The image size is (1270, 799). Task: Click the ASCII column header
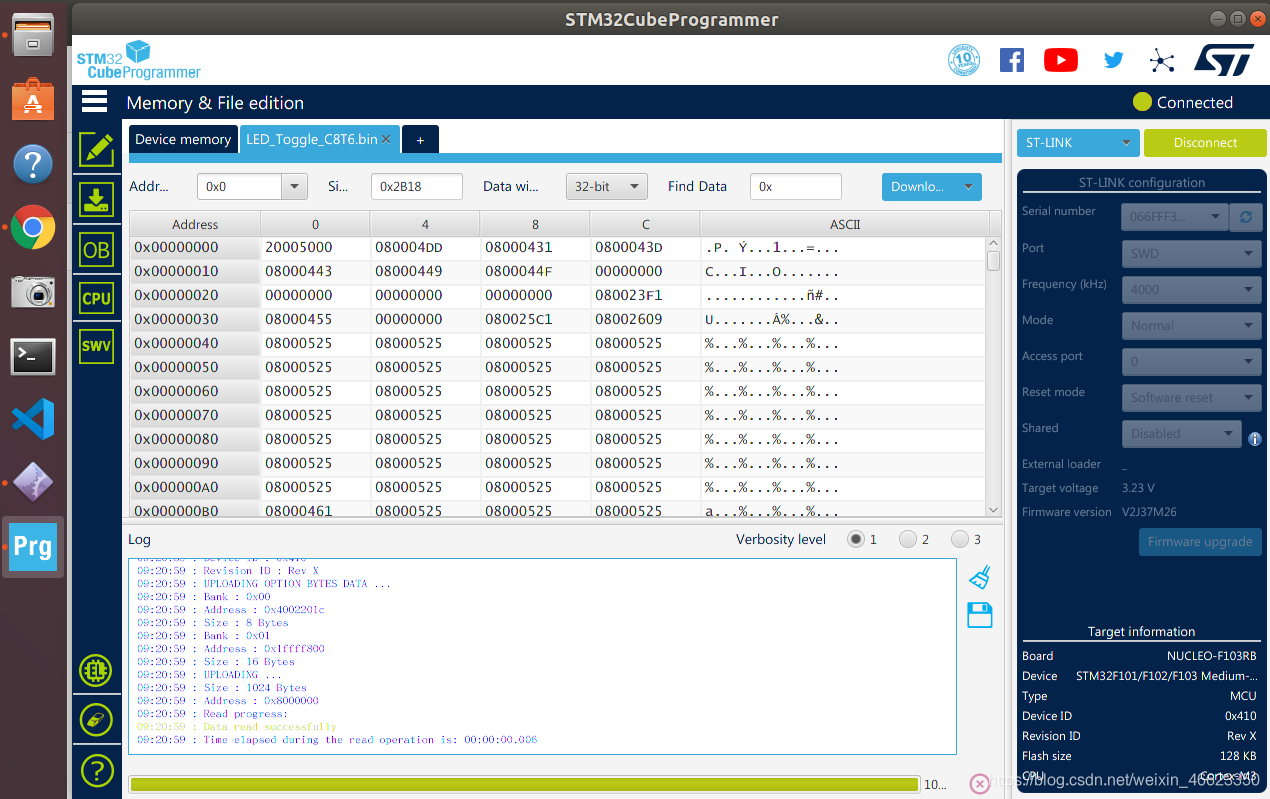[845, 224]
